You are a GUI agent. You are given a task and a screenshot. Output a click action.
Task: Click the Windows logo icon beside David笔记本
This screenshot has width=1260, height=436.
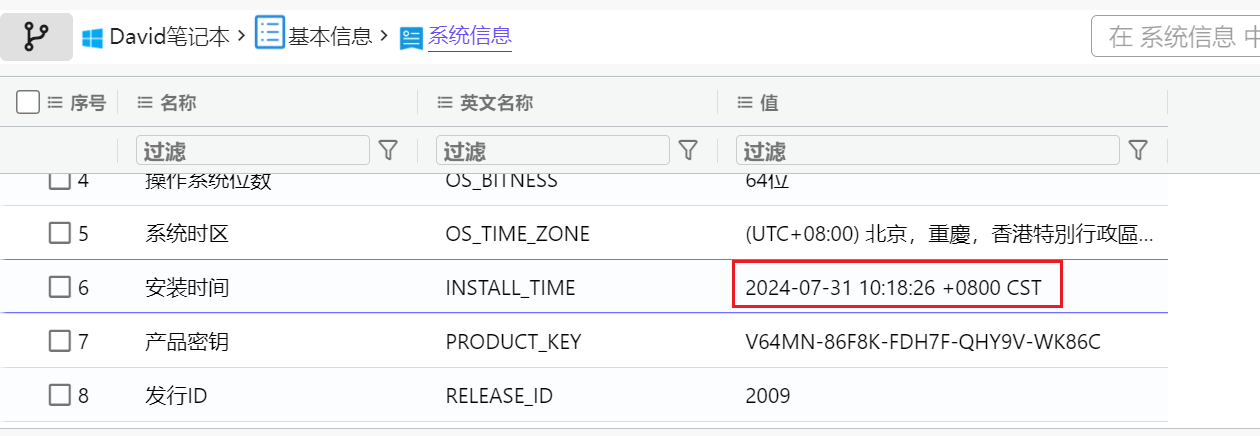(x=93, y=38)
